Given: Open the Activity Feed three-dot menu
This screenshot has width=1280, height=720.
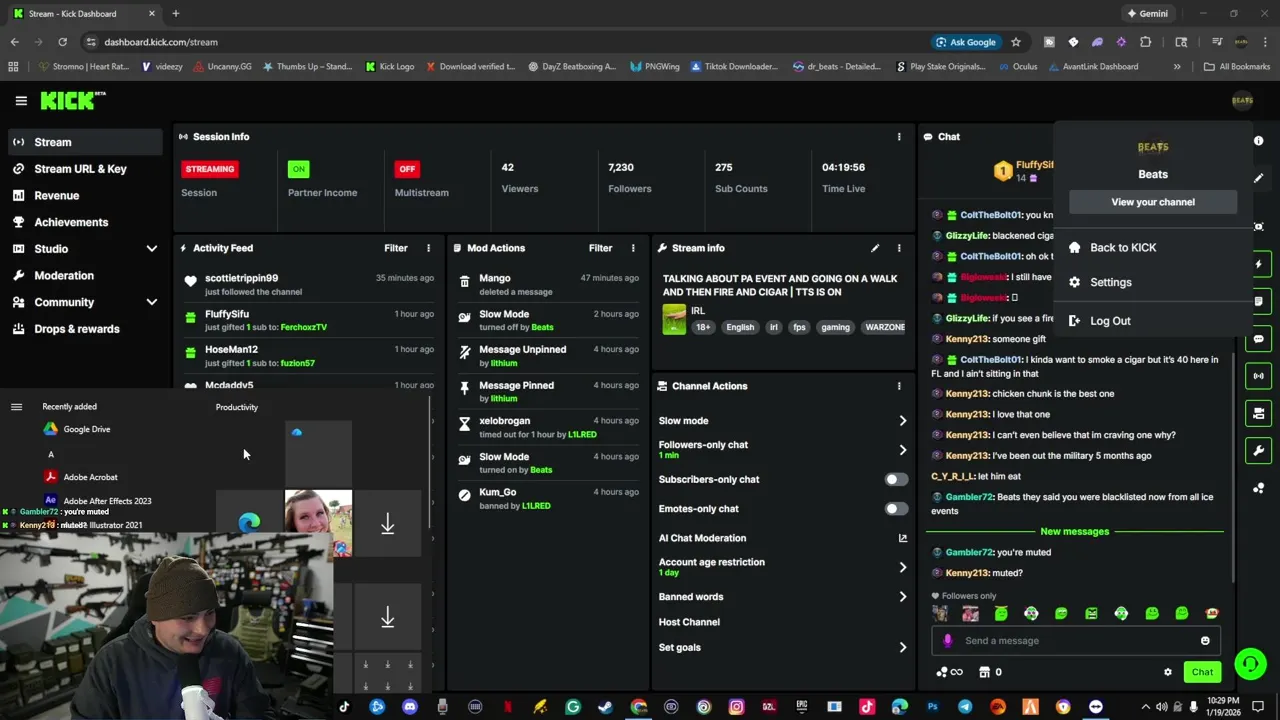Looking at the screenshot, I should tap(429, 248).
